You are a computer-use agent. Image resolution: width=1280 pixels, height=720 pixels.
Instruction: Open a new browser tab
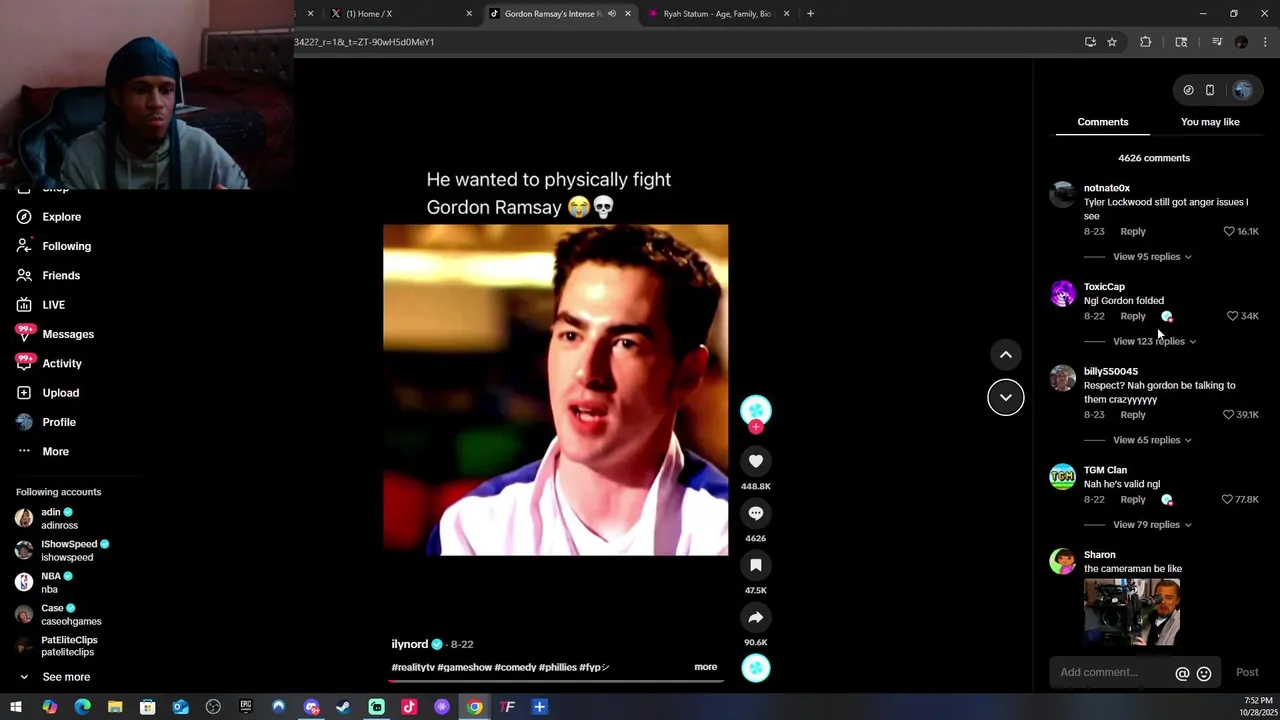810,14
